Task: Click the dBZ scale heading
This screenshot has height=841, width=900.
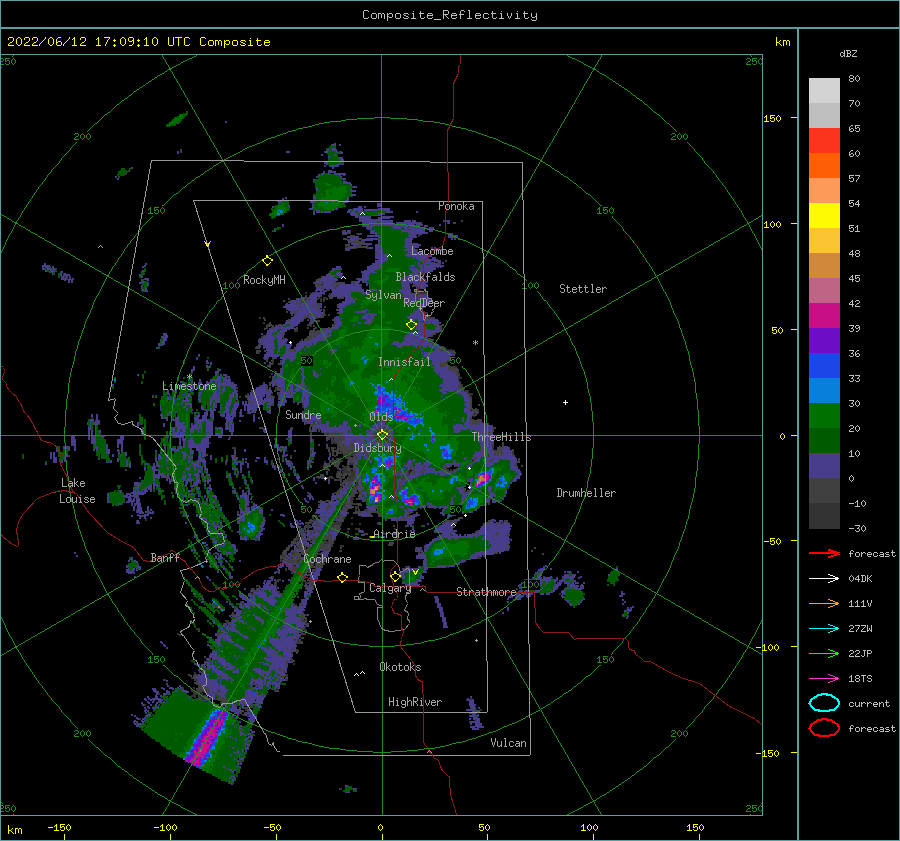Action: (x=848, y=53)
